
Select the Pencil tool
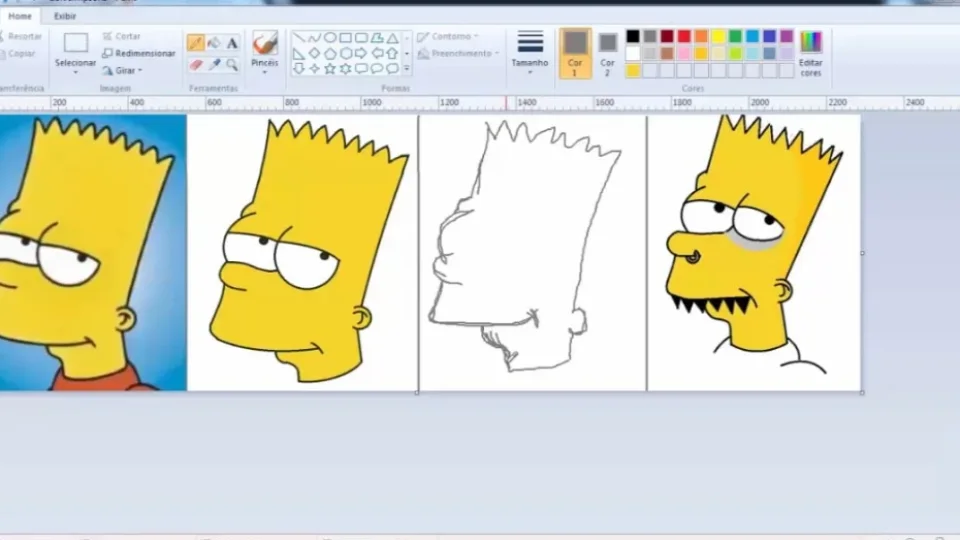click(x=196, y=43)
